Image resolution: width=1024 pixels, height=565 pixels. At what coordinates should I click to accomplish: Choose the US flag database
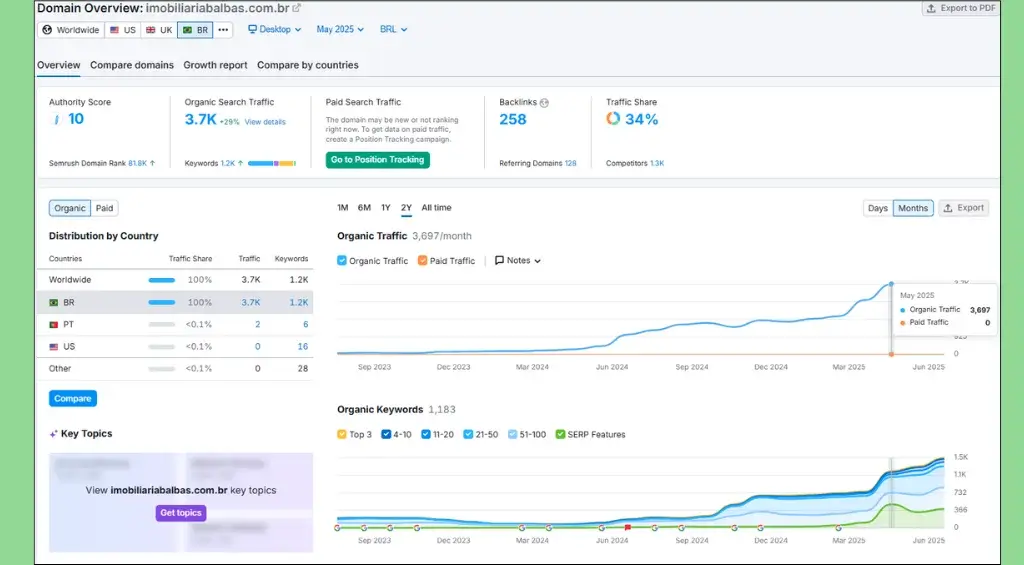click(122, 29)
